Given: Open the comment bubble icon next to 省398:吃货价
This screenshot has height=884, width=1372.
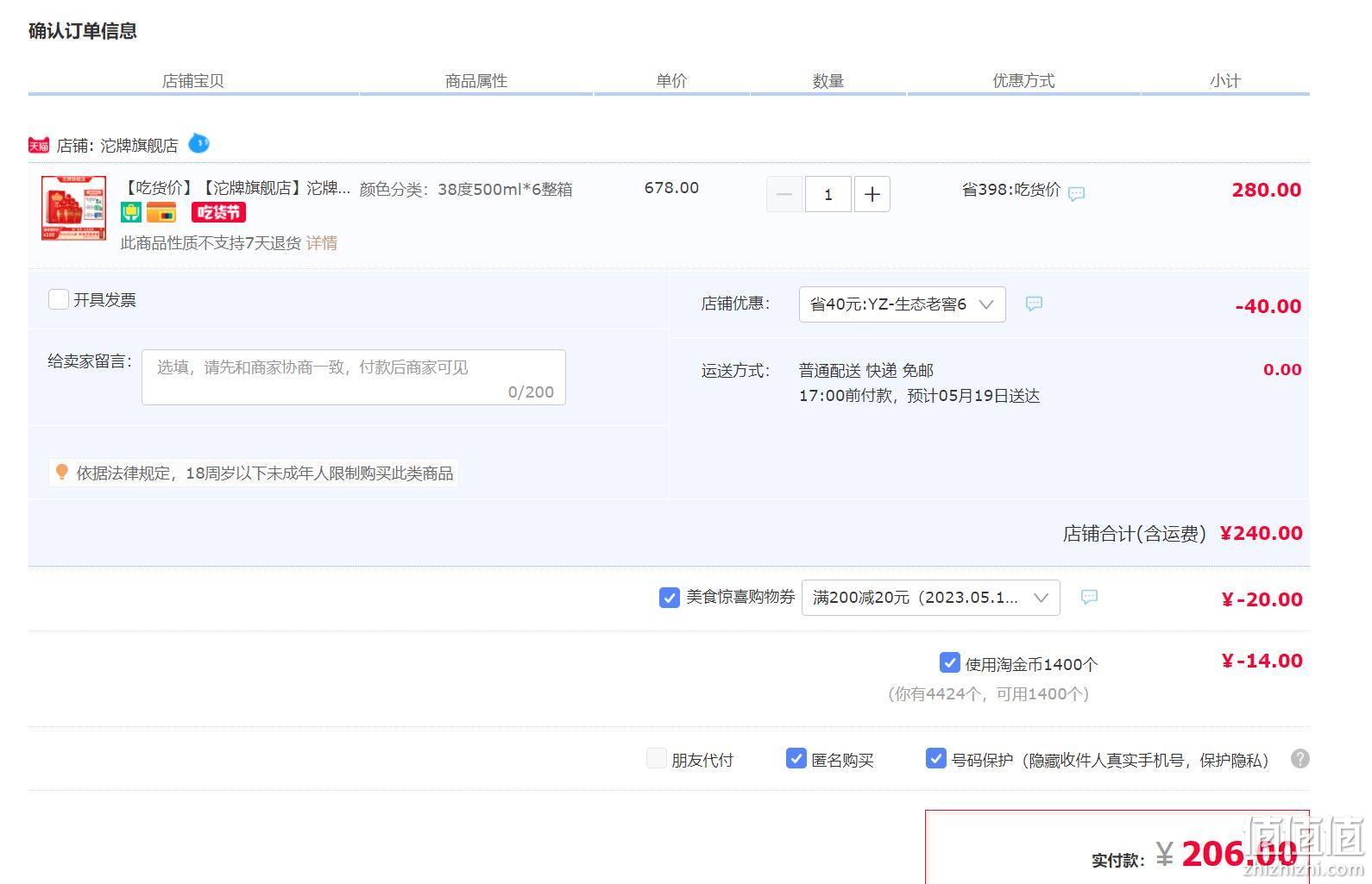Looking at the screenshot, I should click(x=1076, y=193).
